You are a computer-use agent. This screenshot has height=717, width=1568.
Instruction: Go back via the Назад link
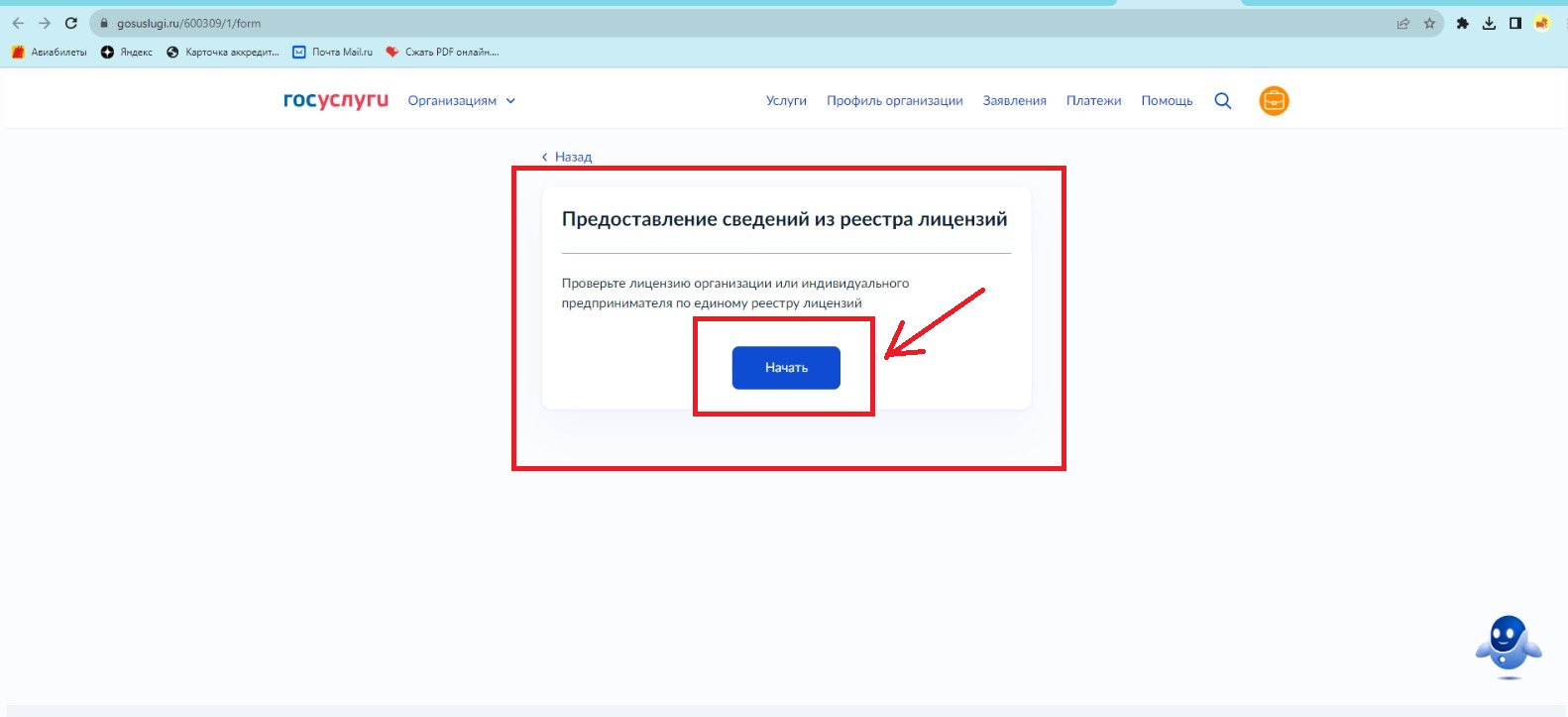567,157
